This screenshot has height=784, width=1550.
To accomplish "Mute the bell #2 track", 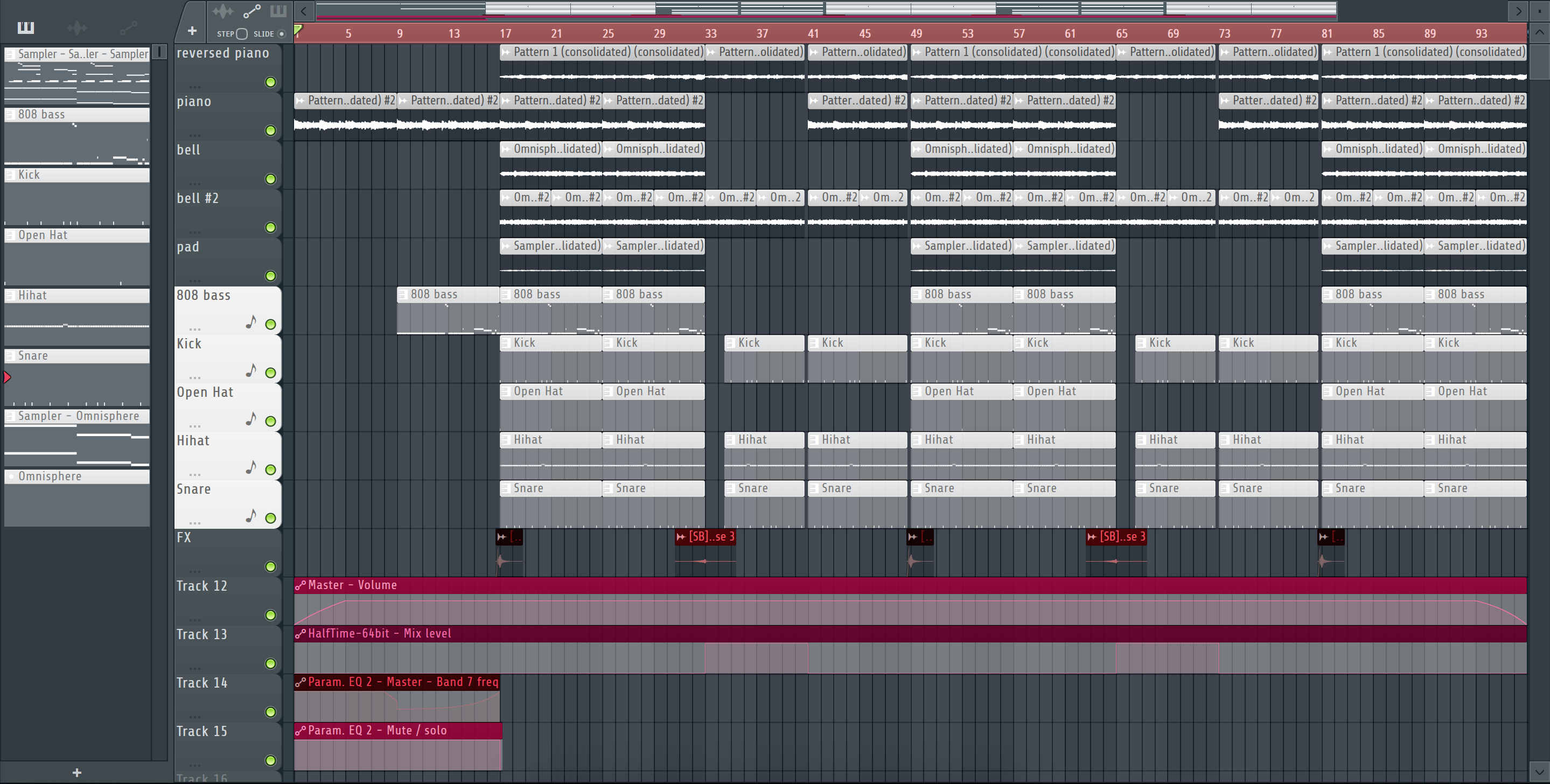I will point(271,227).
